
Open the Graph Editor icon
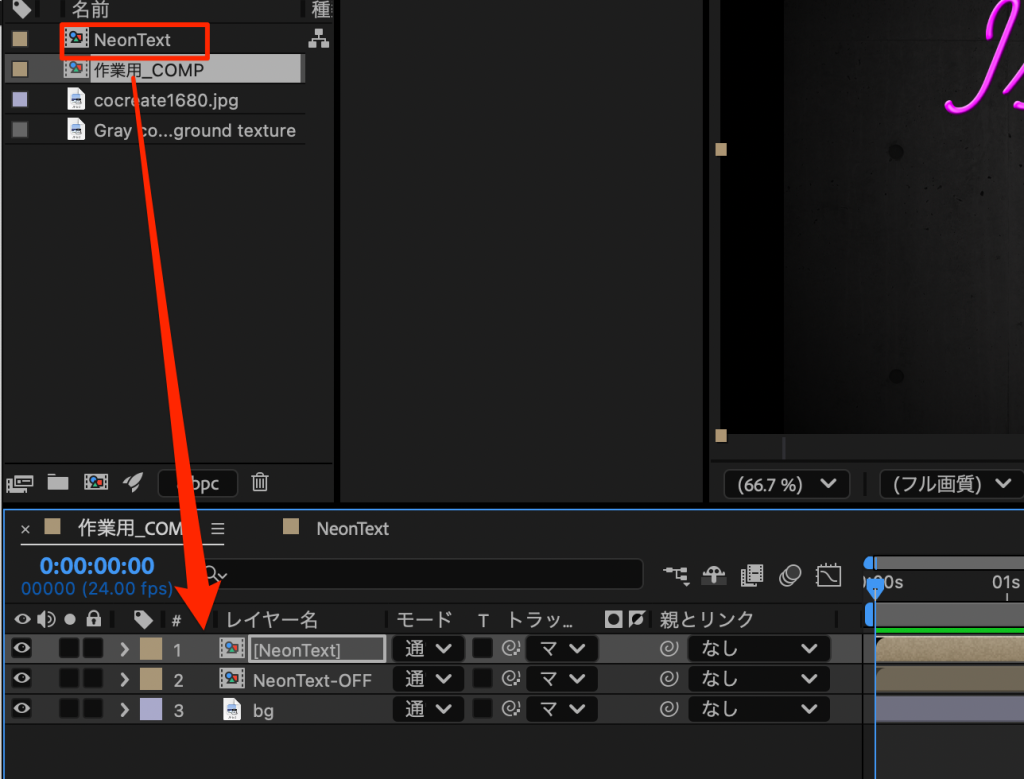(828, 575)
